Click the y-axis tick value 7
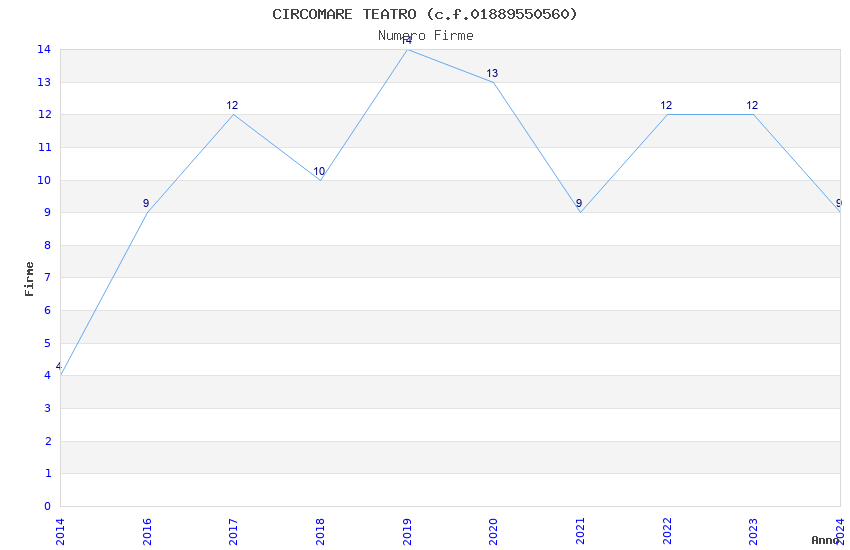This screenshot has height=550, width=850. [x=48, y=277]
